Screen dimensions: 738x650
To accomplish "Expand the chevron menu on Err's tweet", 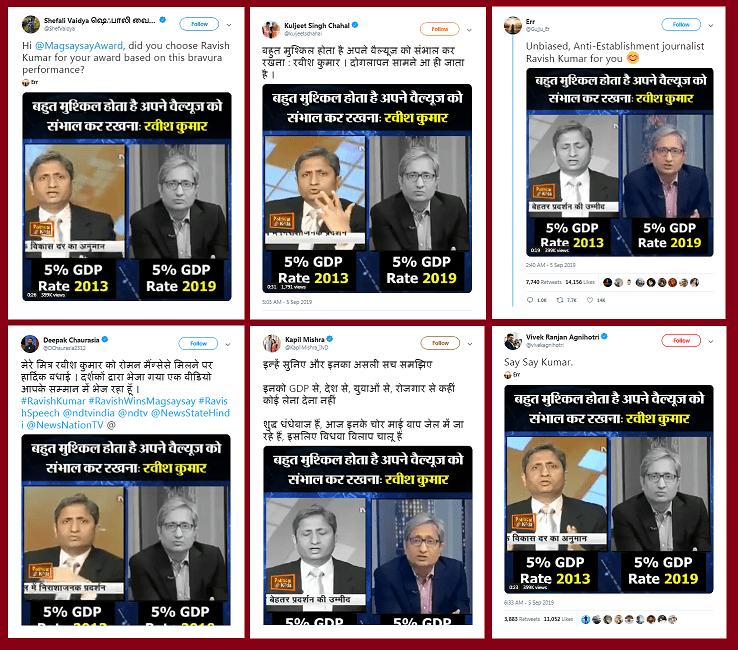I will tap(711, 25).
